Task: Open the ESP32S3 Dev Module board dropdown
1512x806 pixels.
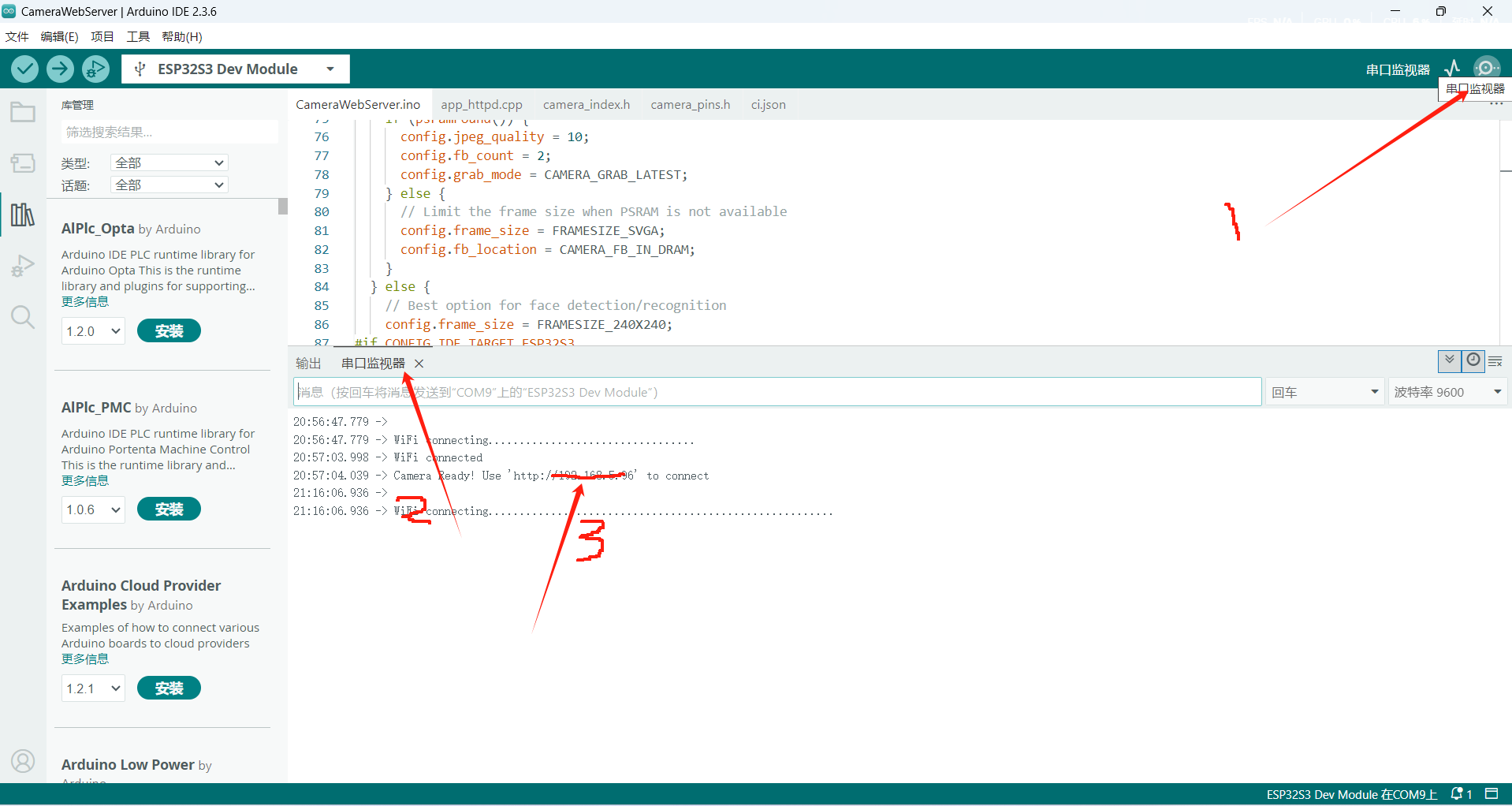Action: (x=236, y=69)
